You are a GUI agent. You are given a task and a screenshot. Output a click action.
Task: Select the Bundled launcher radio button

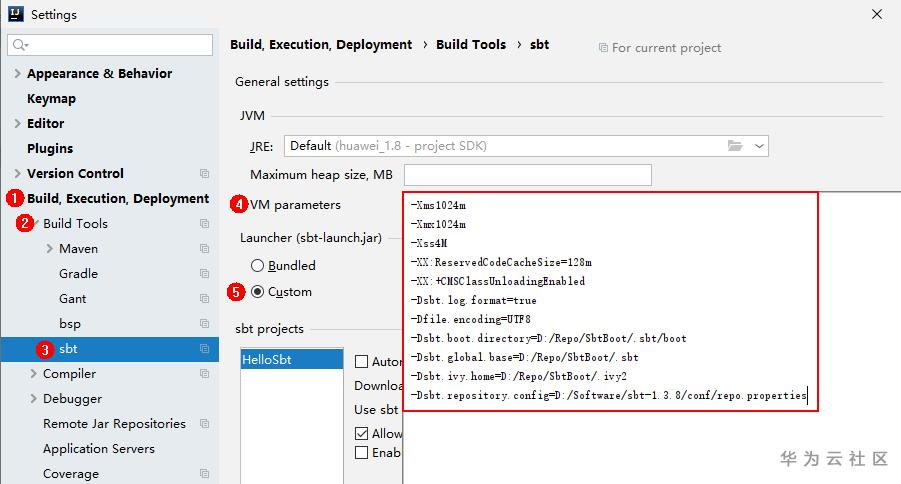click(258, 266)
